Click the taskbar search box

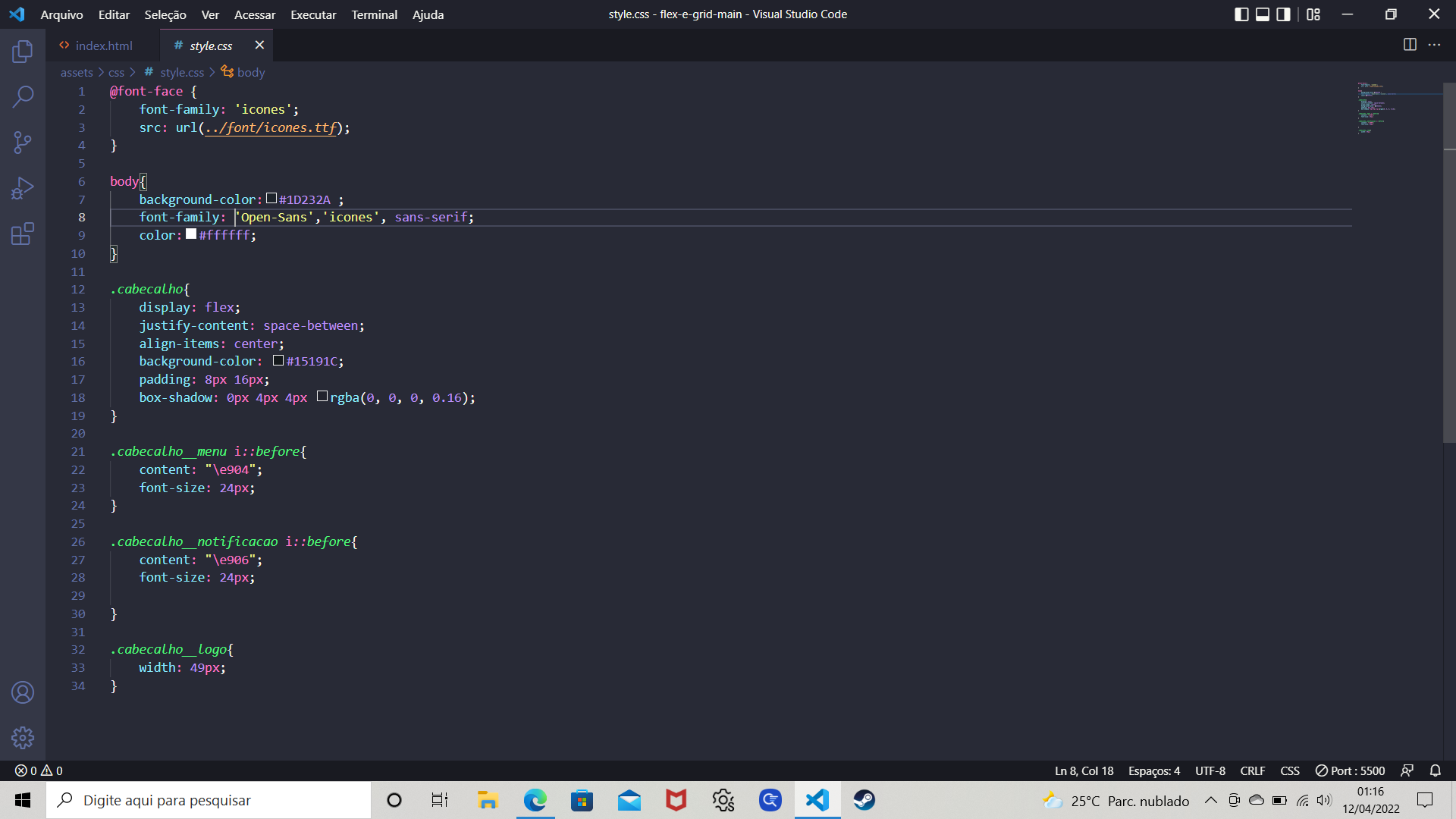(x=209, y=800)
